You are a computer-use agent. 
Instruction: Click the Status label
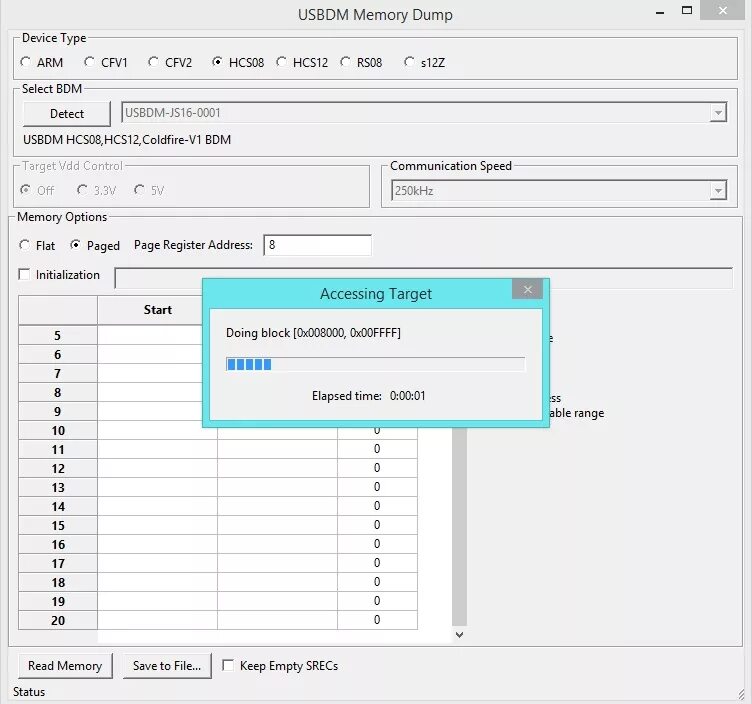coord(29,692)
